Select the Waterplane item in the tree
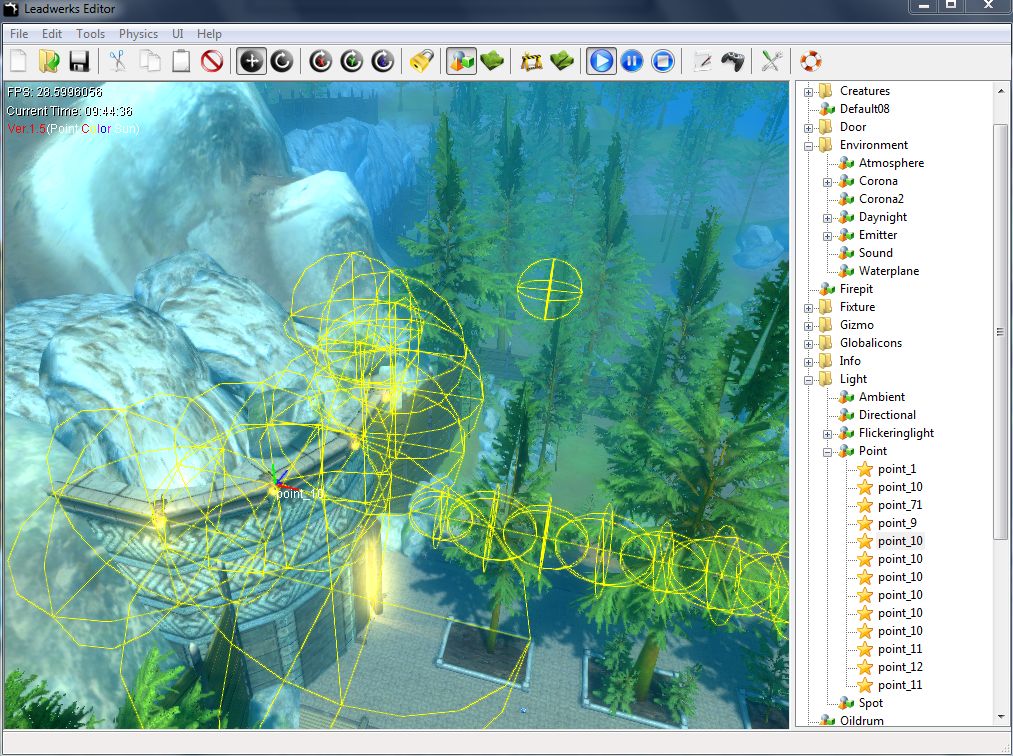The height and width of the screenshot is (756, 1013). (888, 271)
